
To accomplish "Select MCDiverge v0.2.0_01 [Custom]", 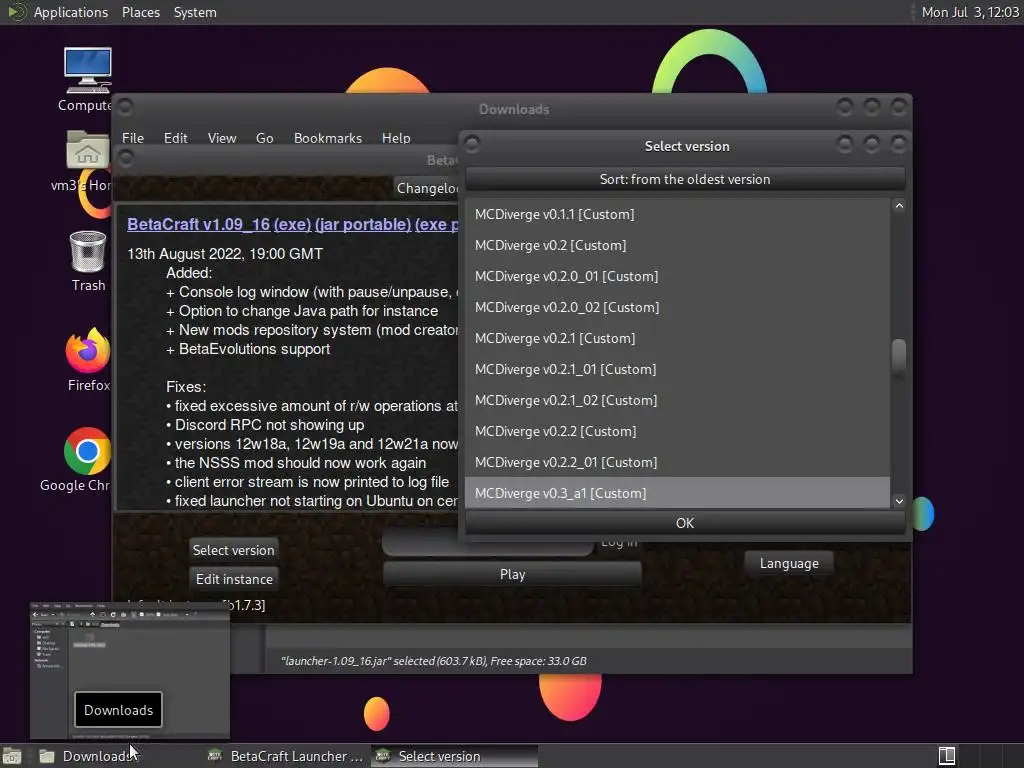I will (677, 276).
